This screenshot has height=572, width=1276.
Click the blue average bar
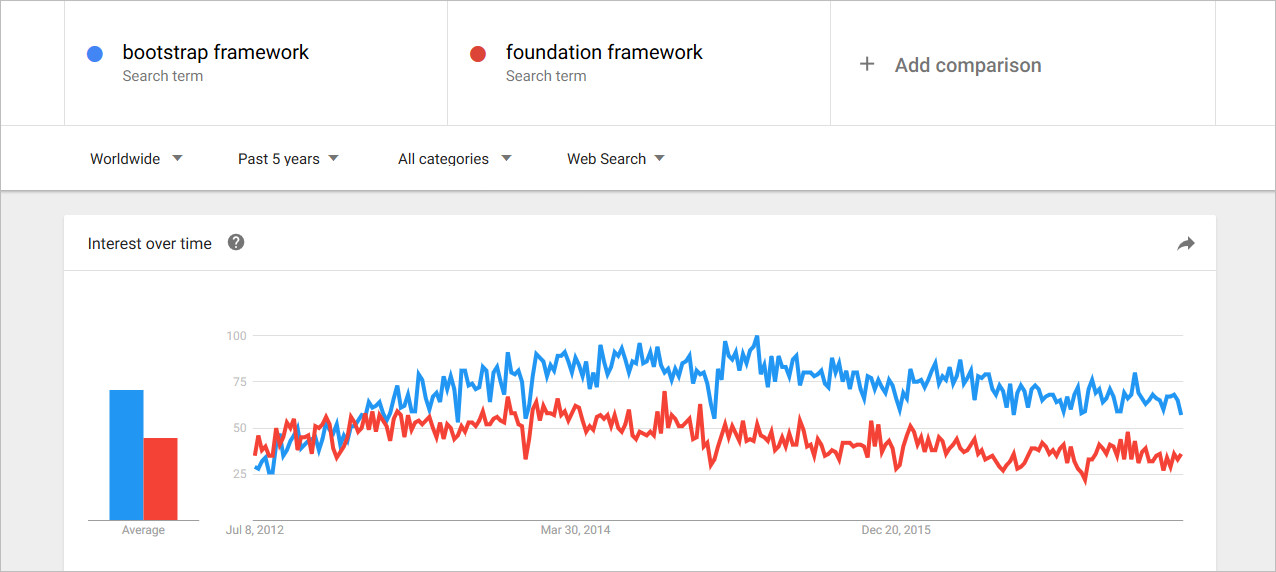[x=126, y=455]
